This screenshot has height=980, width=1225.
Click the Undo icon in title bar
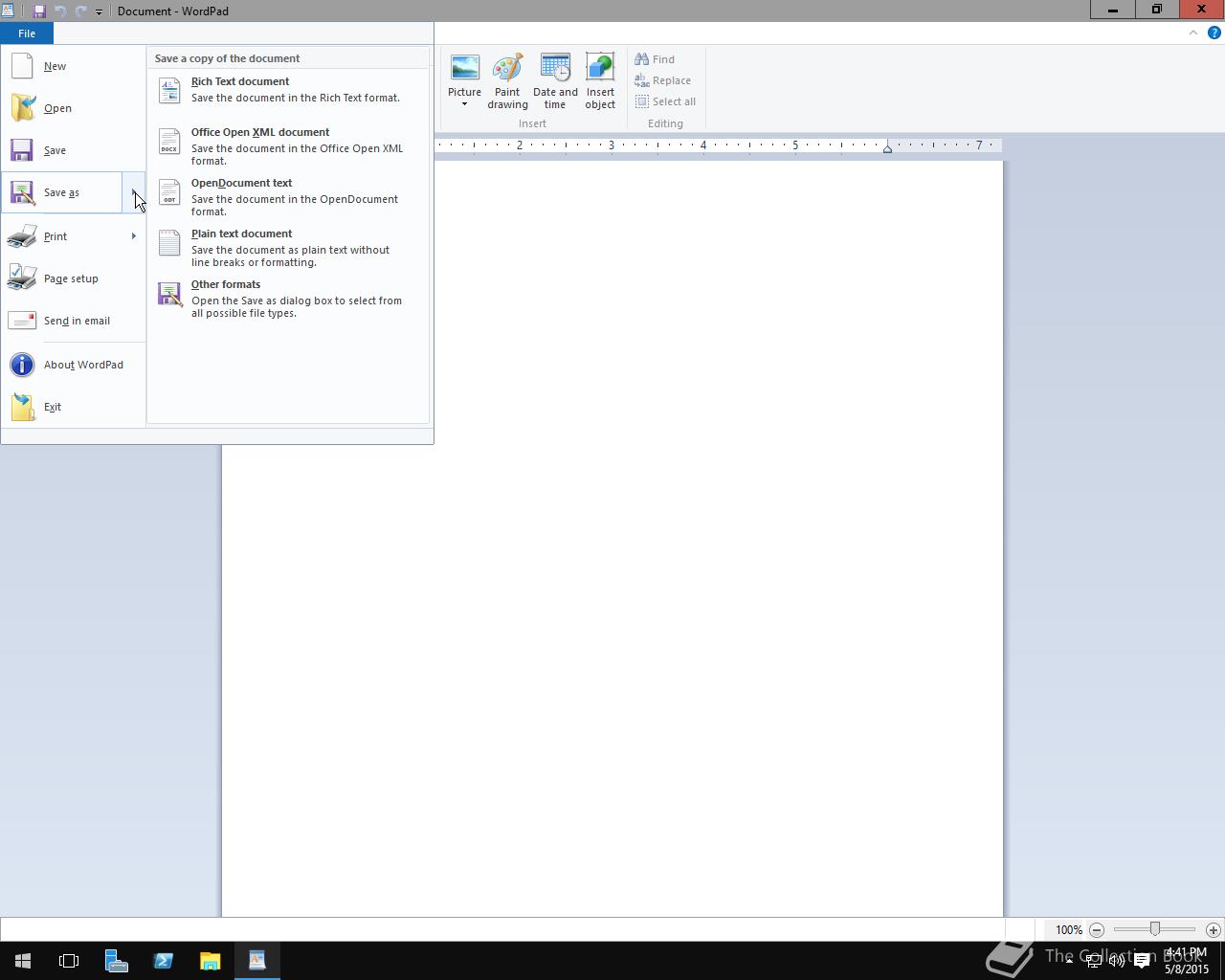(60, 11)
